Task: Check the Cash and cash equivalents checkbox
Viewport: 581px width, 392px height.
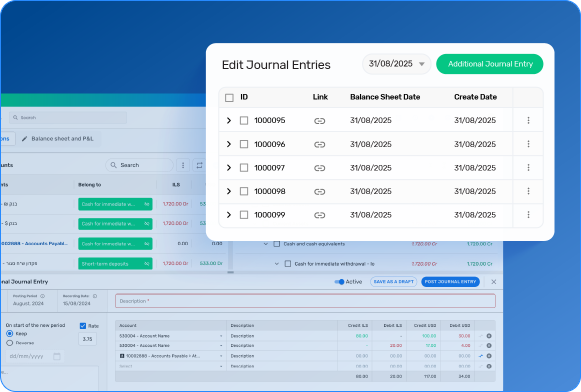Action: 276,244
